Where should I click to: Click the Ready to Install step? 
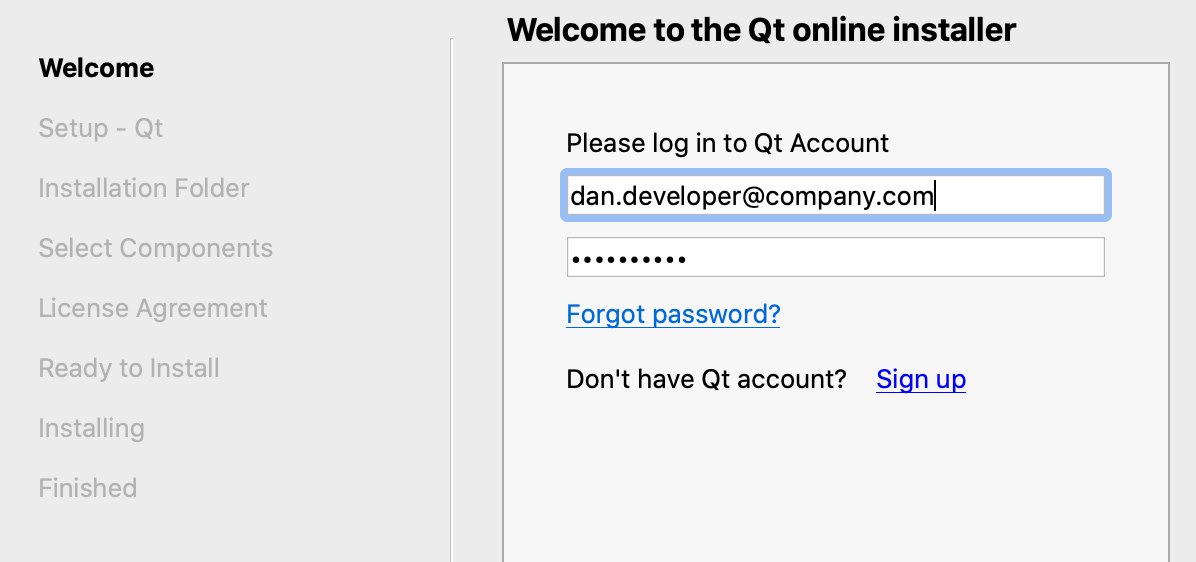[128, 368]
